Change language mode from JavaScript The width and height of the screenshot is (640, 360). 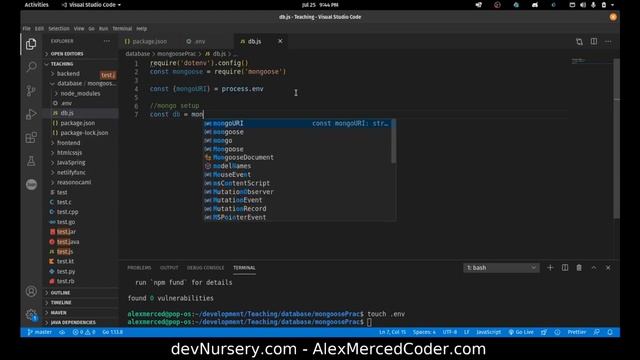(488, 332)
